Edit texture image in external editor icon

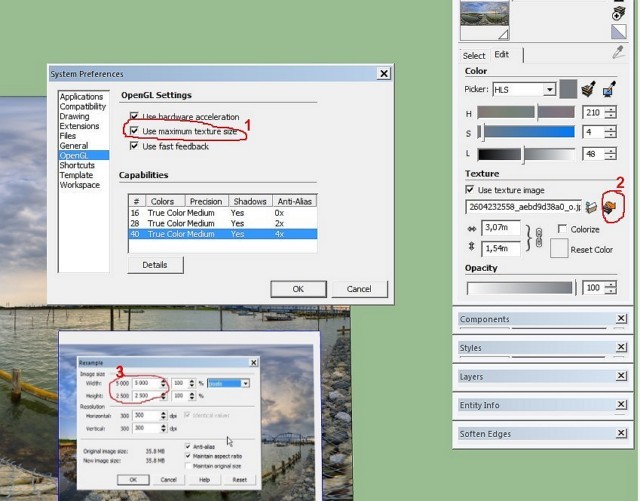tap(609, 207)
